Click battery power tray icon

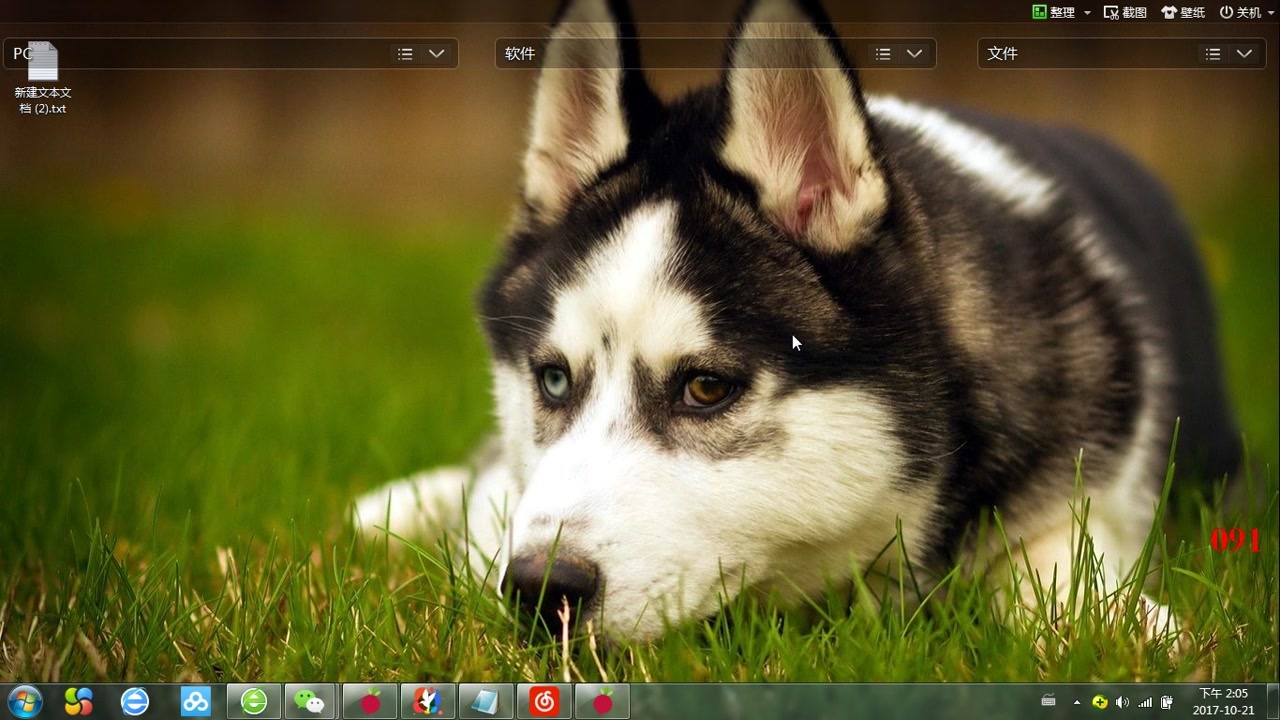[1167, 702]
